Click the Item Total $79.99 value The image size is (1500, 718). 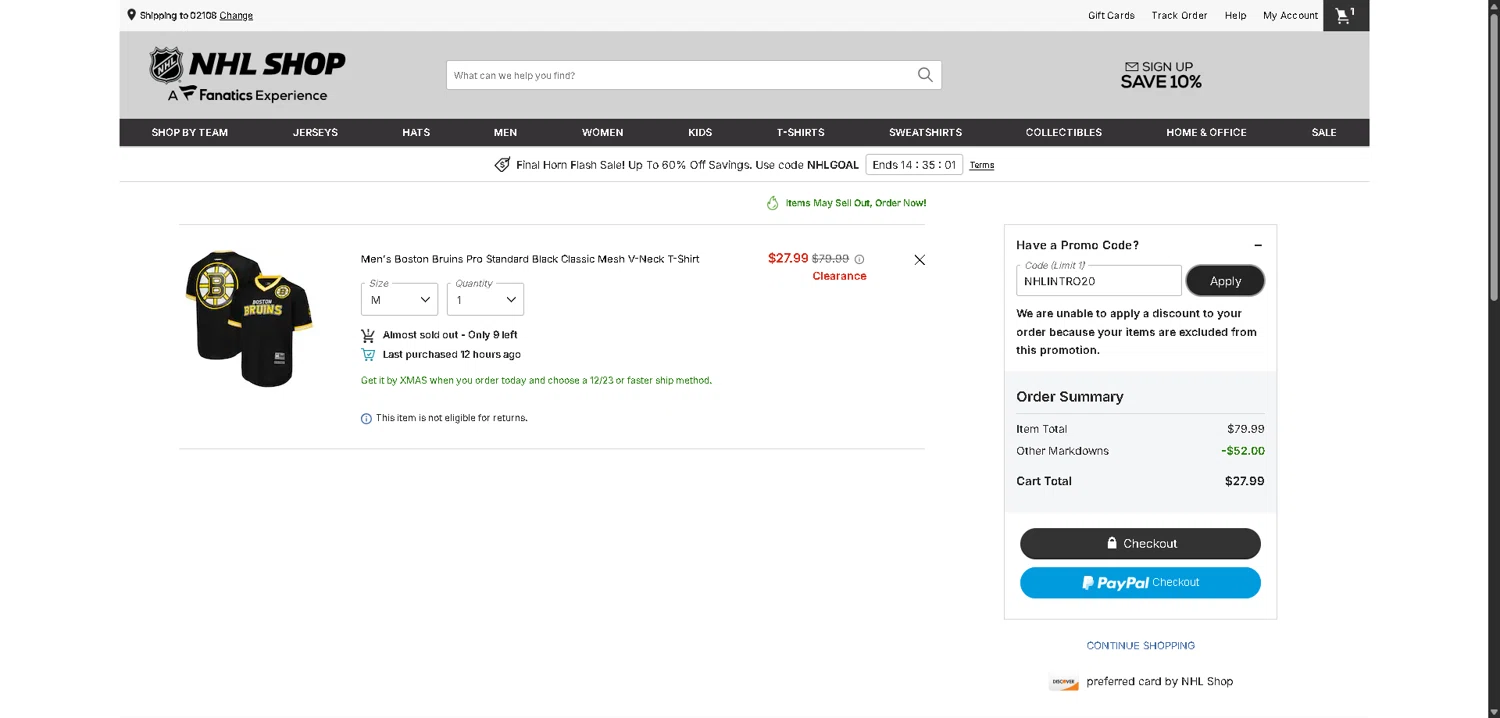click(x=1246, y=429)
